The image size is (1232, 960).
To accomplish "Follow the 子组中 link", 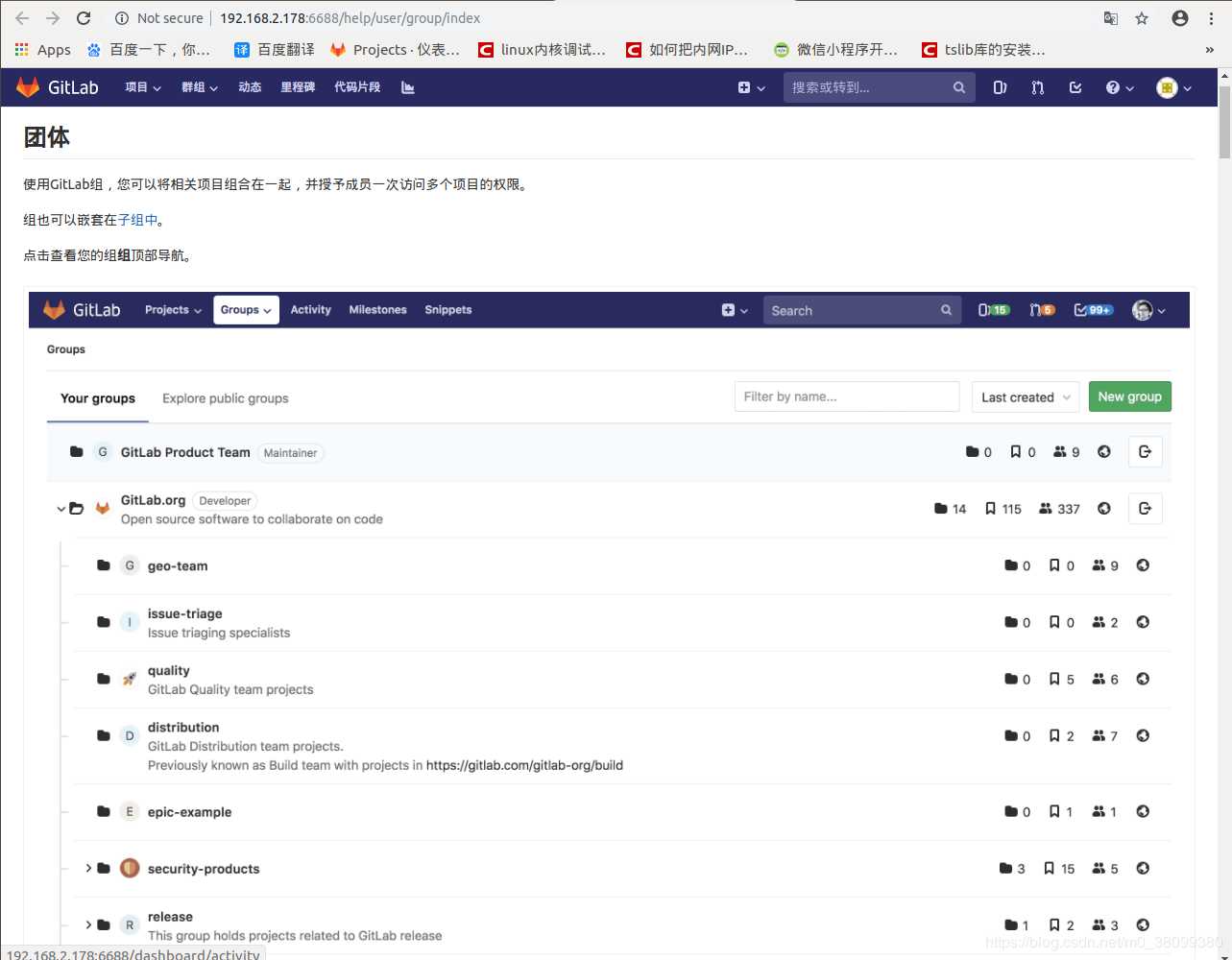I will tap(137, 220).
